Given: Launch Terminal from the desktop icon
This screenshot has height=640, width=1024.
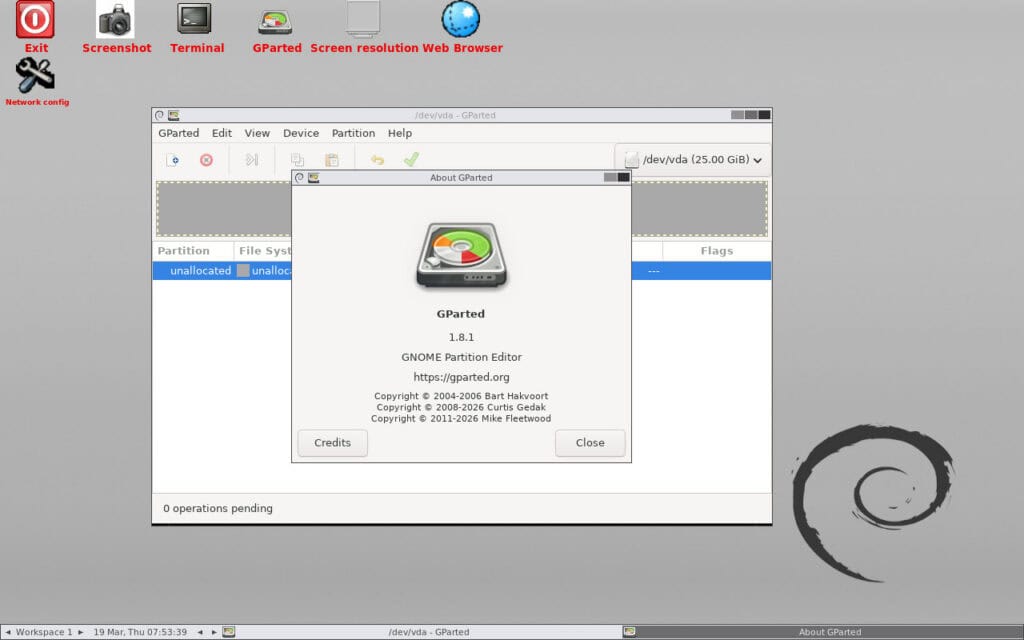Looking at the screenshot, I should pos(195,20).
